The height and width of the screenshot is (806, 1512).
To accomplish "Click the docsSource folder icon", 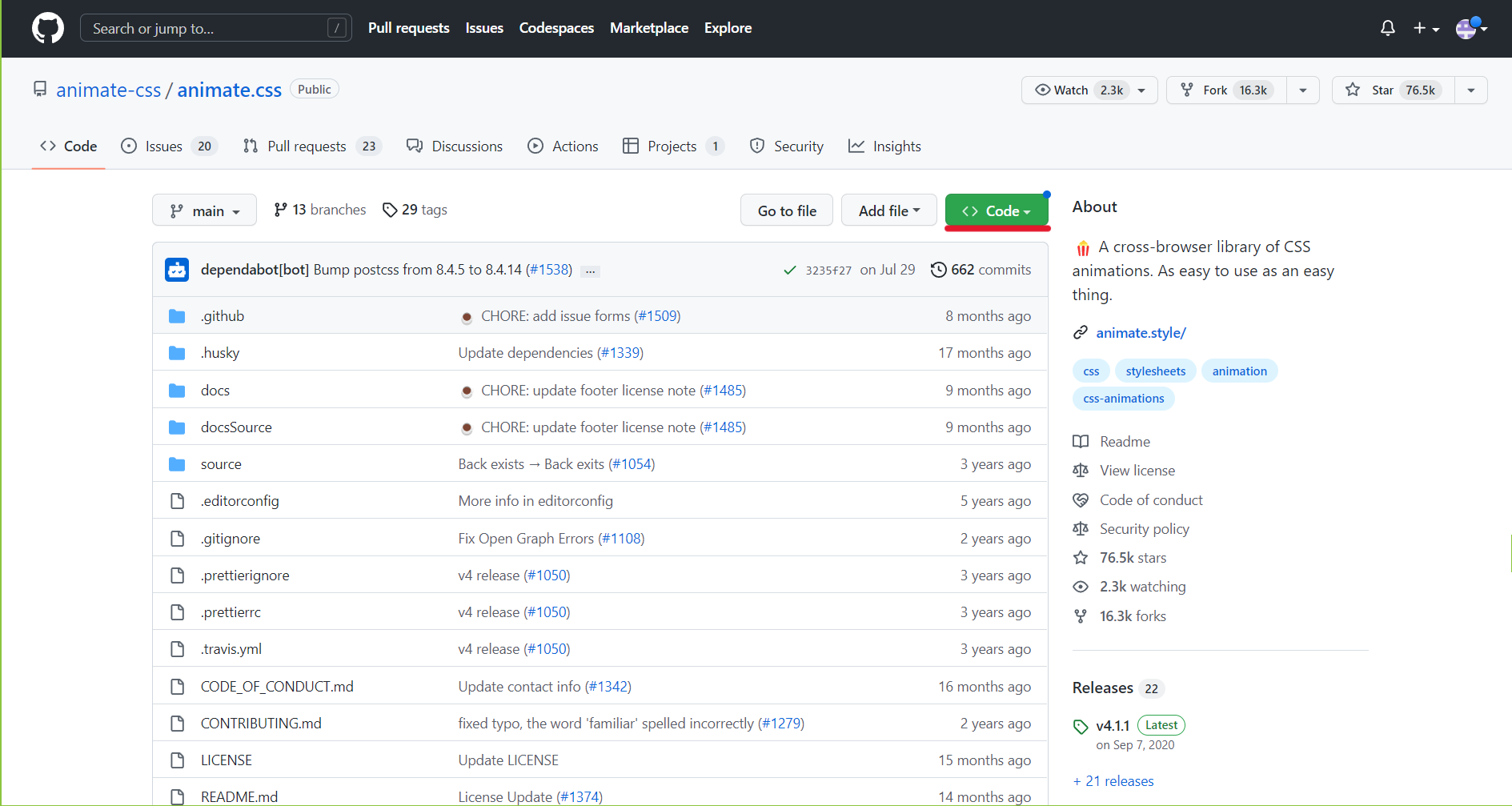I will 177,427.
